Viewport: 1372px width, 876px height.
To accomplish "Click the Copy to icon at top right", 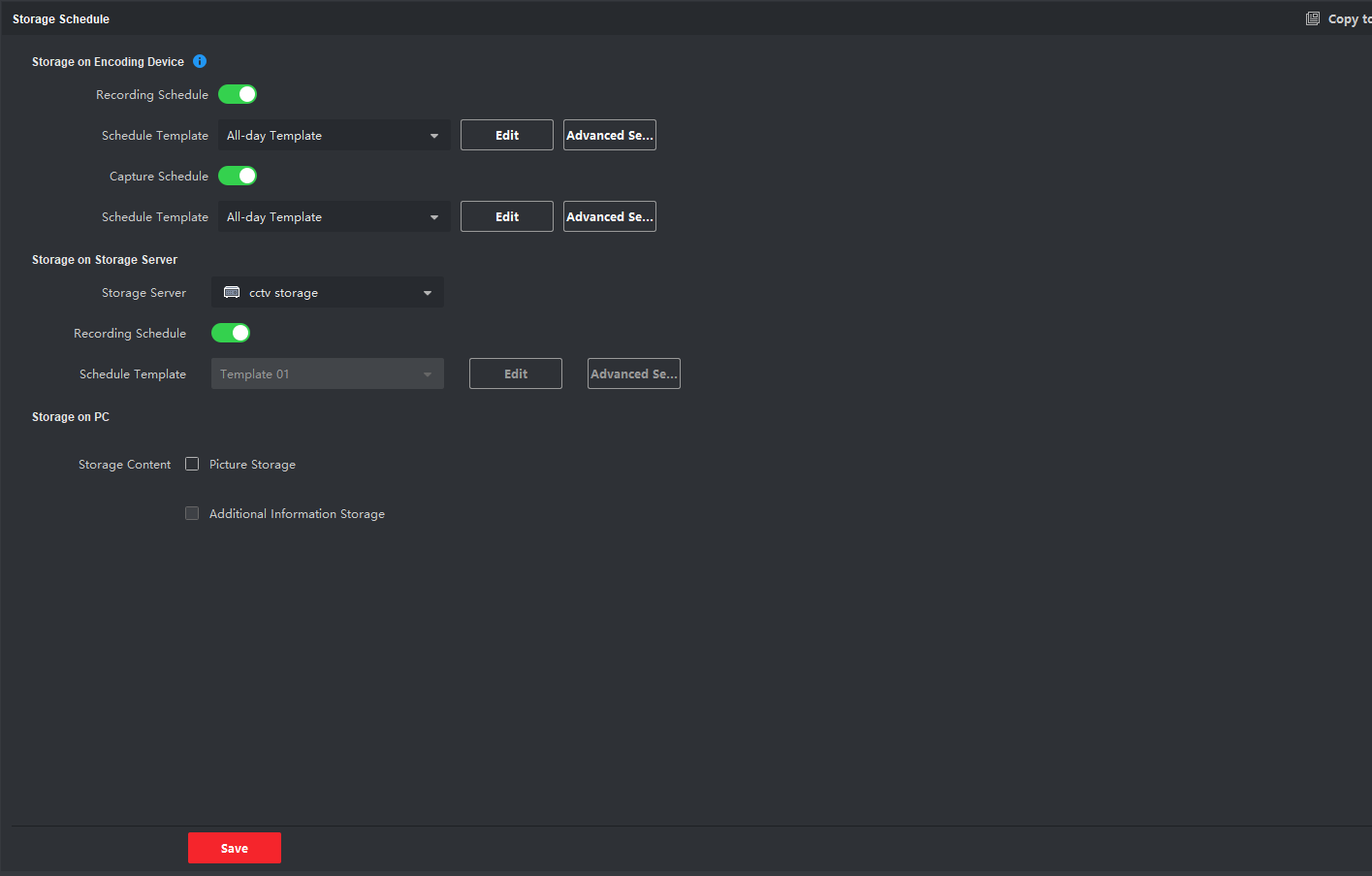I will point(1313,18).
